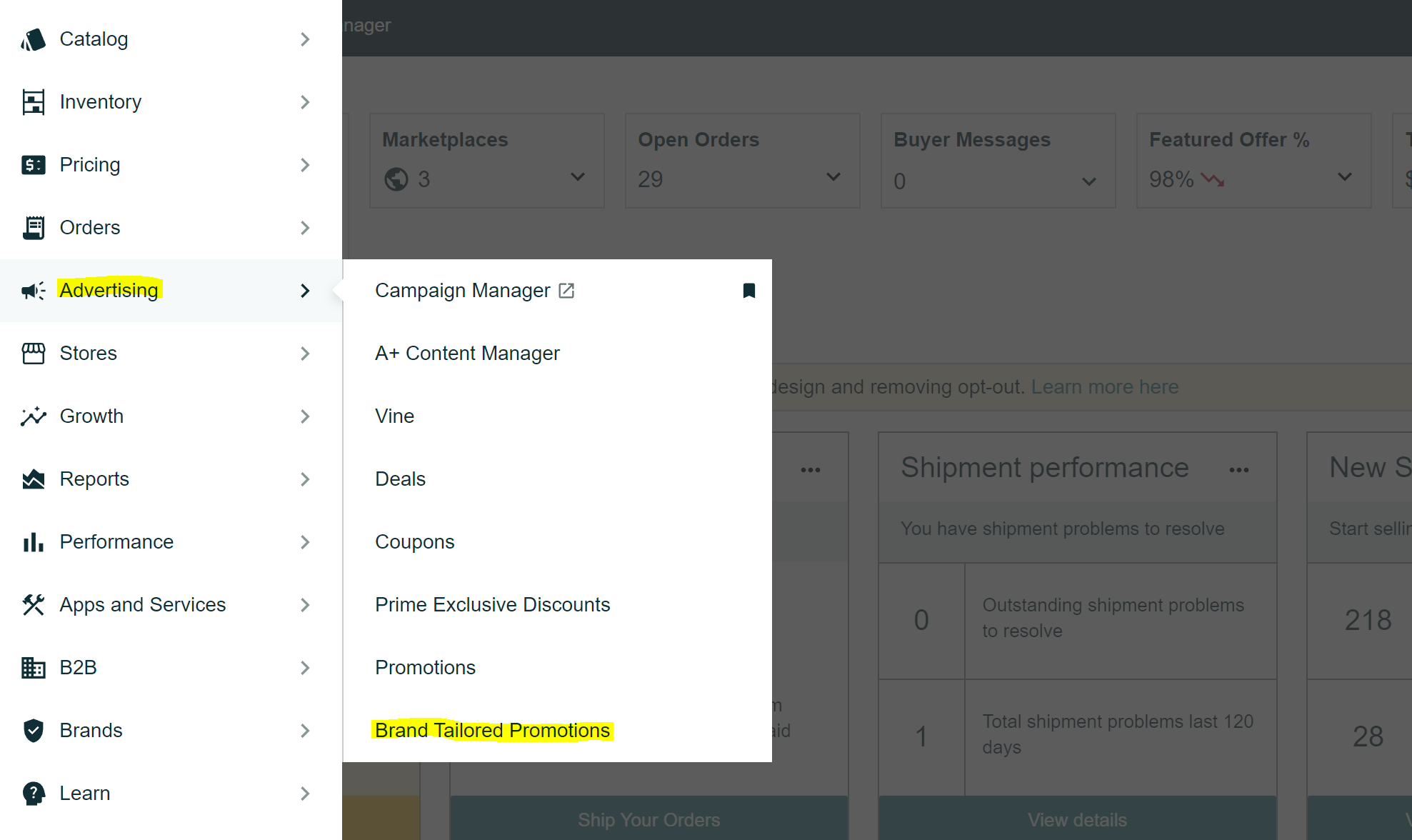The image size is (1412, 840).
Task: Open Campaign Manager external link
Action: pos(568,290)
